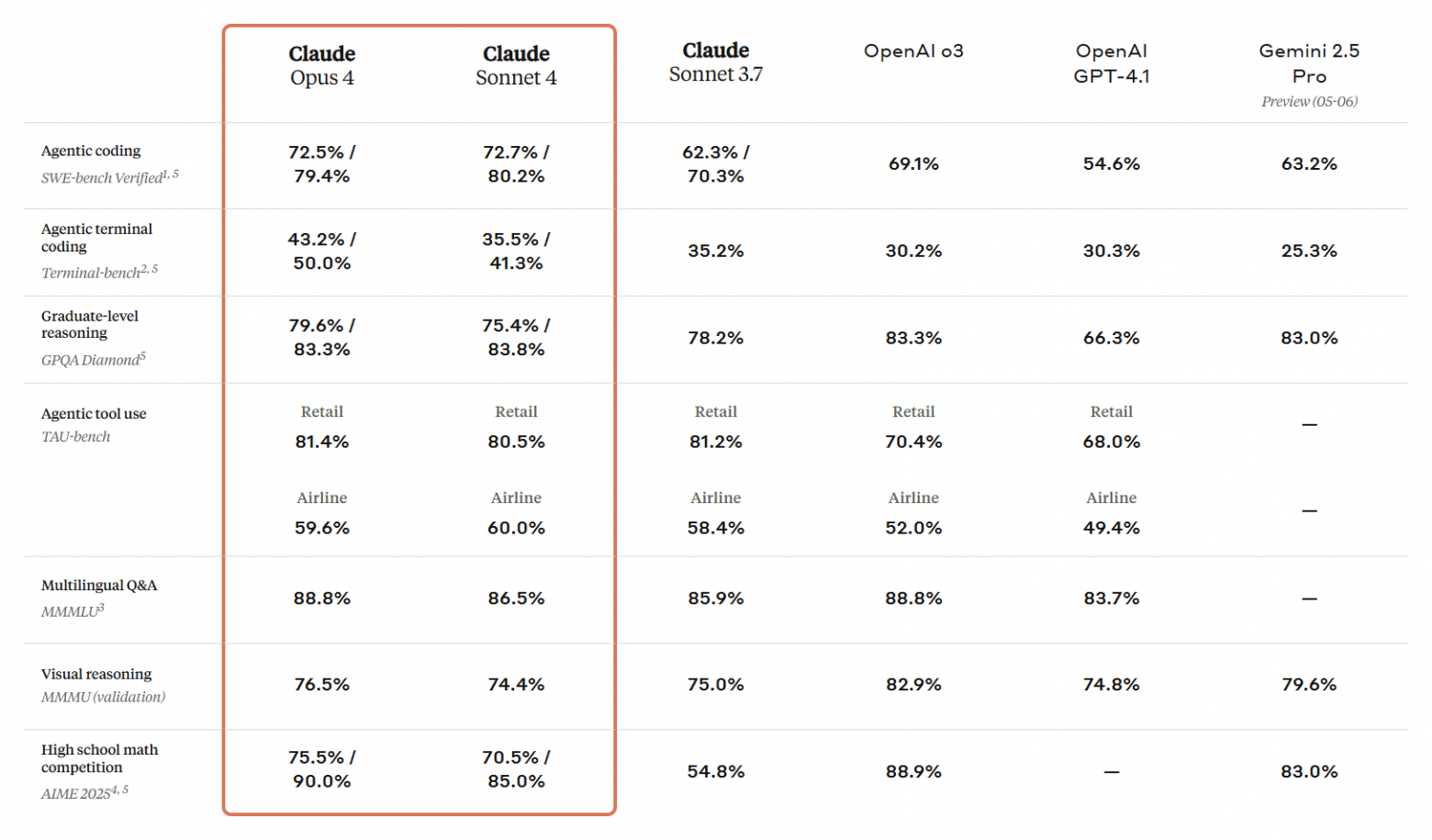The height and width of the screenshot is (840, 1432).
Task: Select the Visual reasoning row title
Action: pyautogui.click(x=96, y=674)
